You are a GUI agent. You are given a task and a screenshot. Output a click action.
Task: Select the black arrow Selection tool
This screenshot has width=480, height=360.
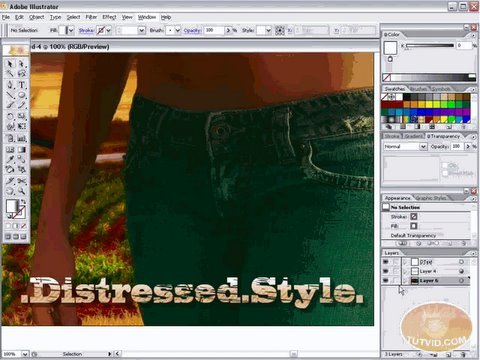coord(10,64)
